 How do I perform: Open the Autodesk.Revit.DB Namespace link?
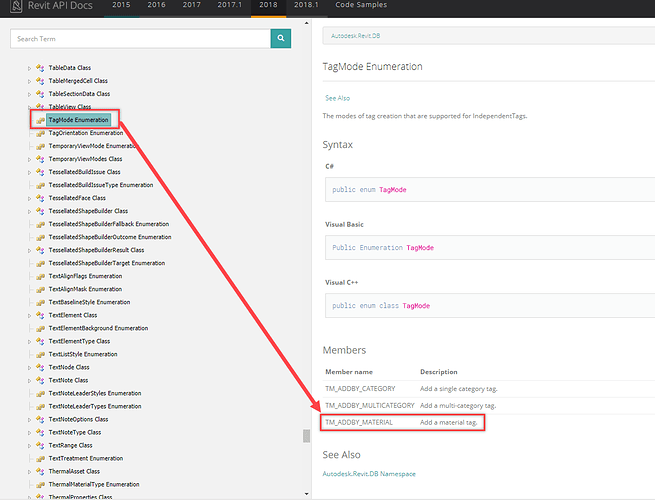369,474
